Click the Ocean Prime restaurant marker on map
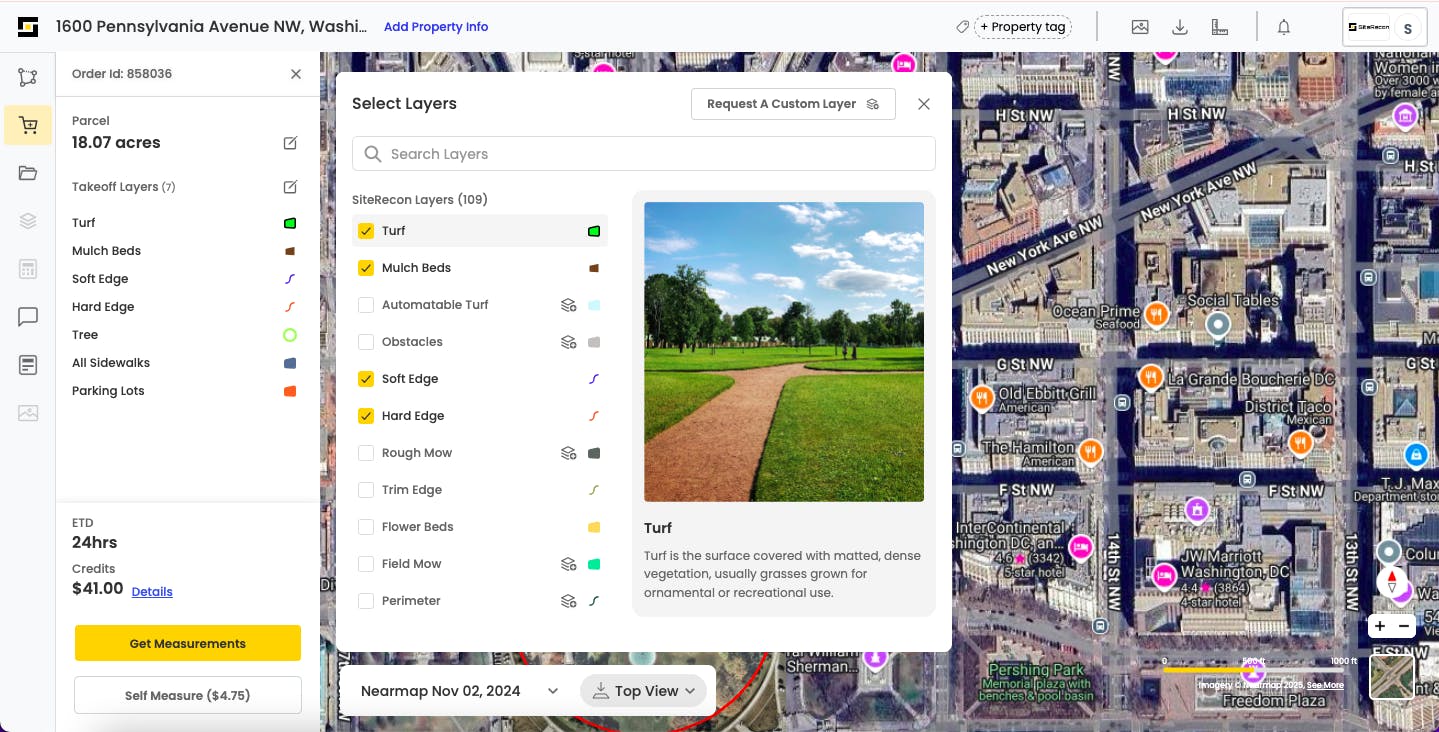 (x=1156, y=314)
